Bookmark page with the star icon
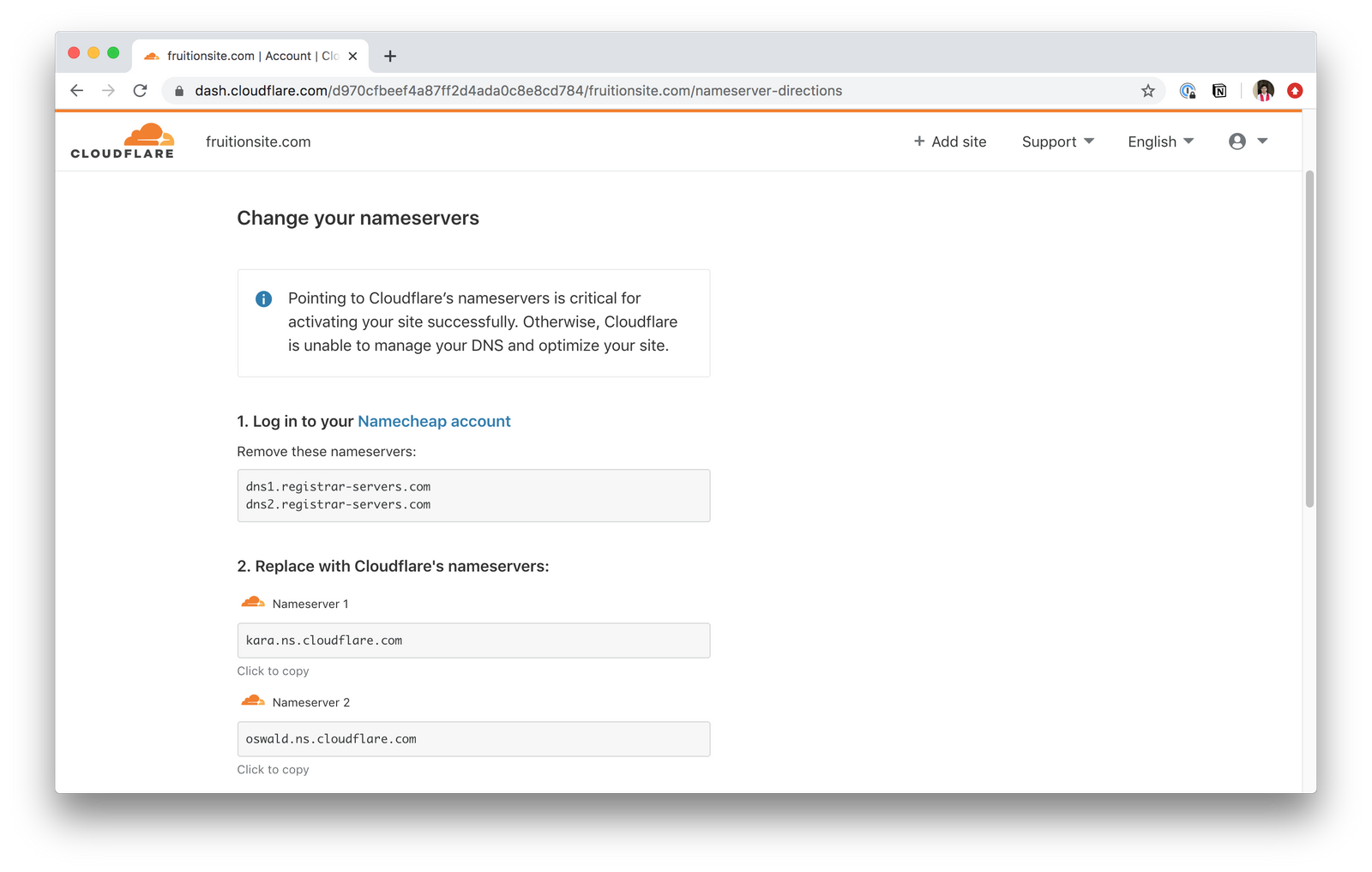 pos(1148,91)
